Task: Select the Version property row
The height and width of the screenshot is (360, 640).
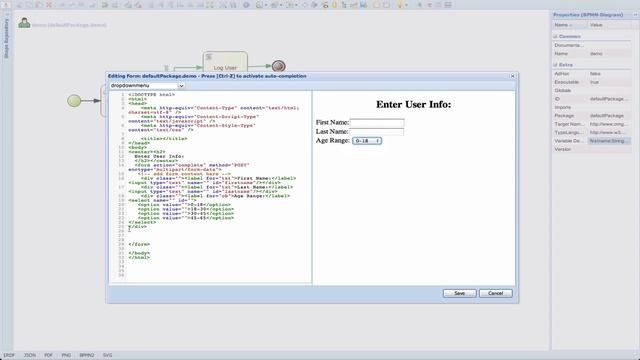Action: coord(592,149)
